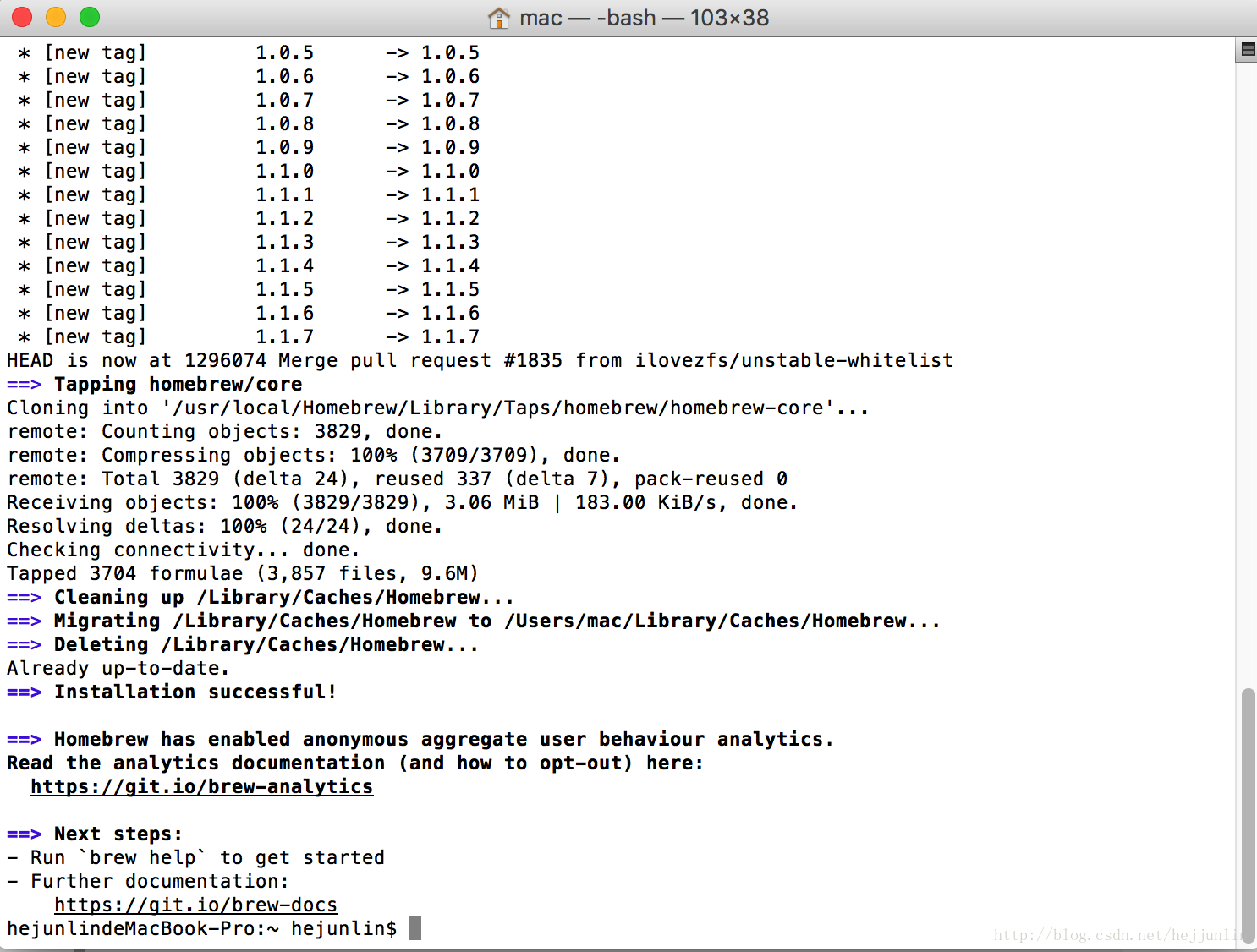
Task: Click the new tag row for 1.1.5
Action: pyautogui.click(x=249, y=289)
